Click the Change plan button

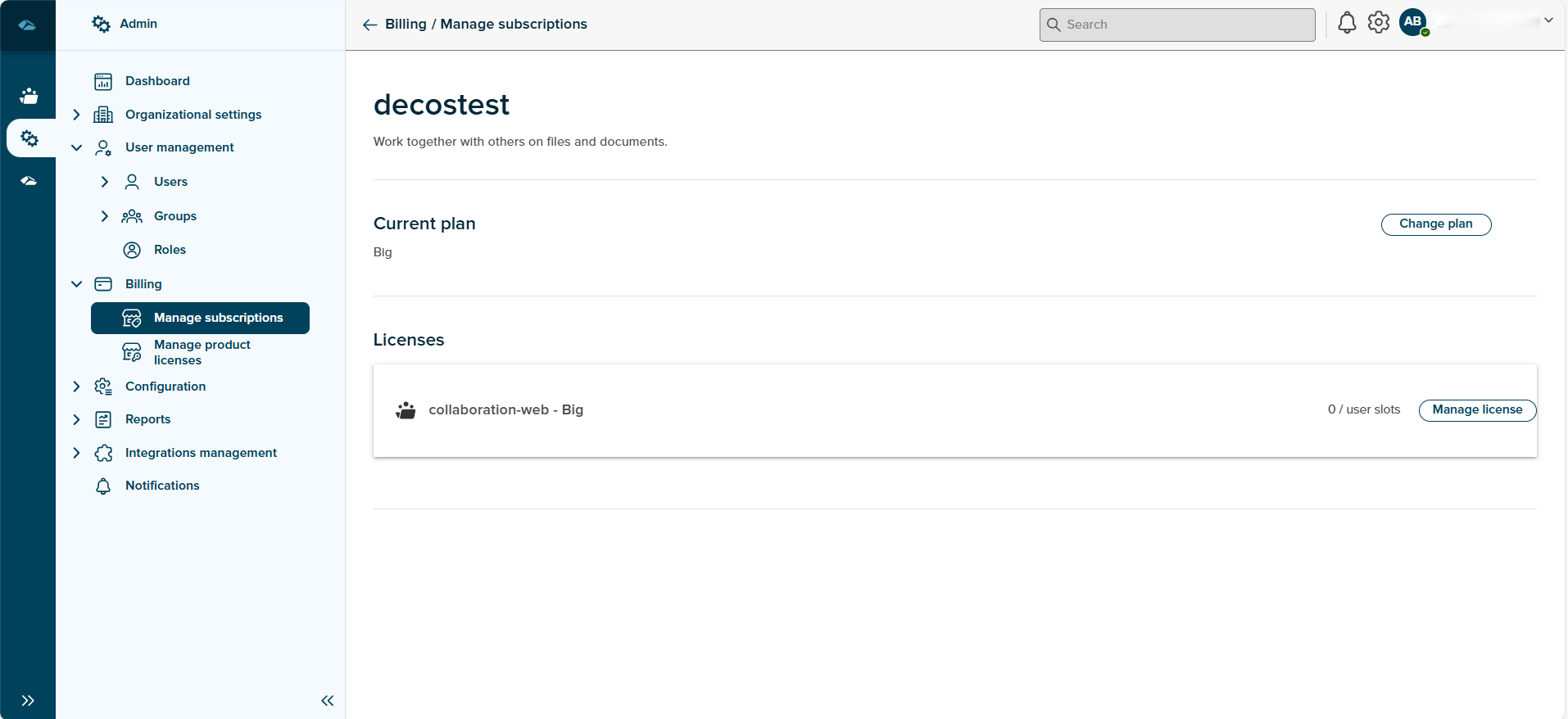(x=1436, y=224)
